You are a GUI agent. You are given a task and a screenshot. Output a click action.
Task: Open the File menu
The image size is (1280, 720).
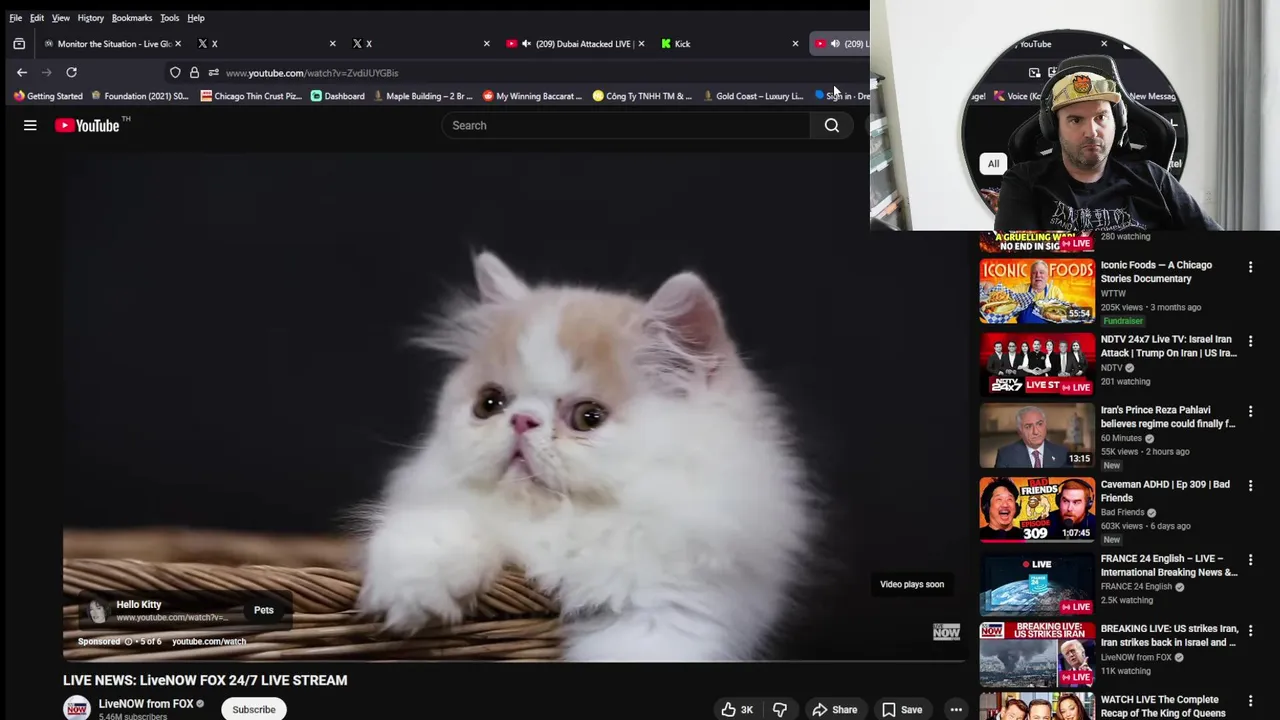click(16, 18)
